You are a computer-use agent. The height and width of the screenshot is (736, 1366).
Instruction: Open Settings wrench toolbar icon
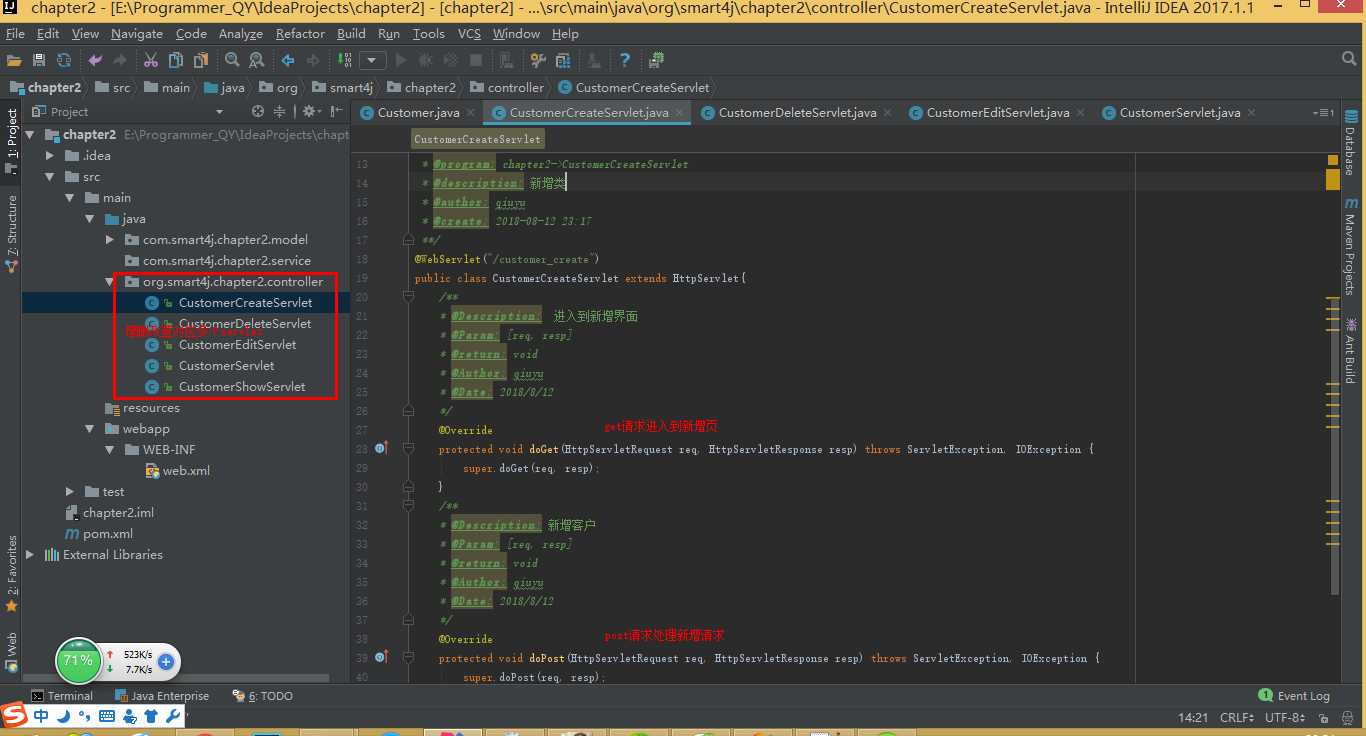pos(536,60)
